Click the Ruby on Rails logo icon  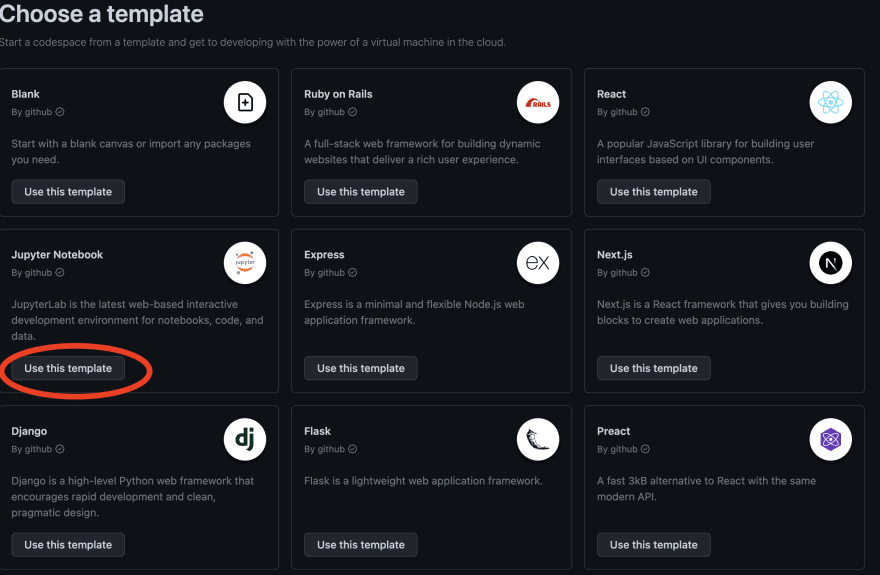[538, 102]
